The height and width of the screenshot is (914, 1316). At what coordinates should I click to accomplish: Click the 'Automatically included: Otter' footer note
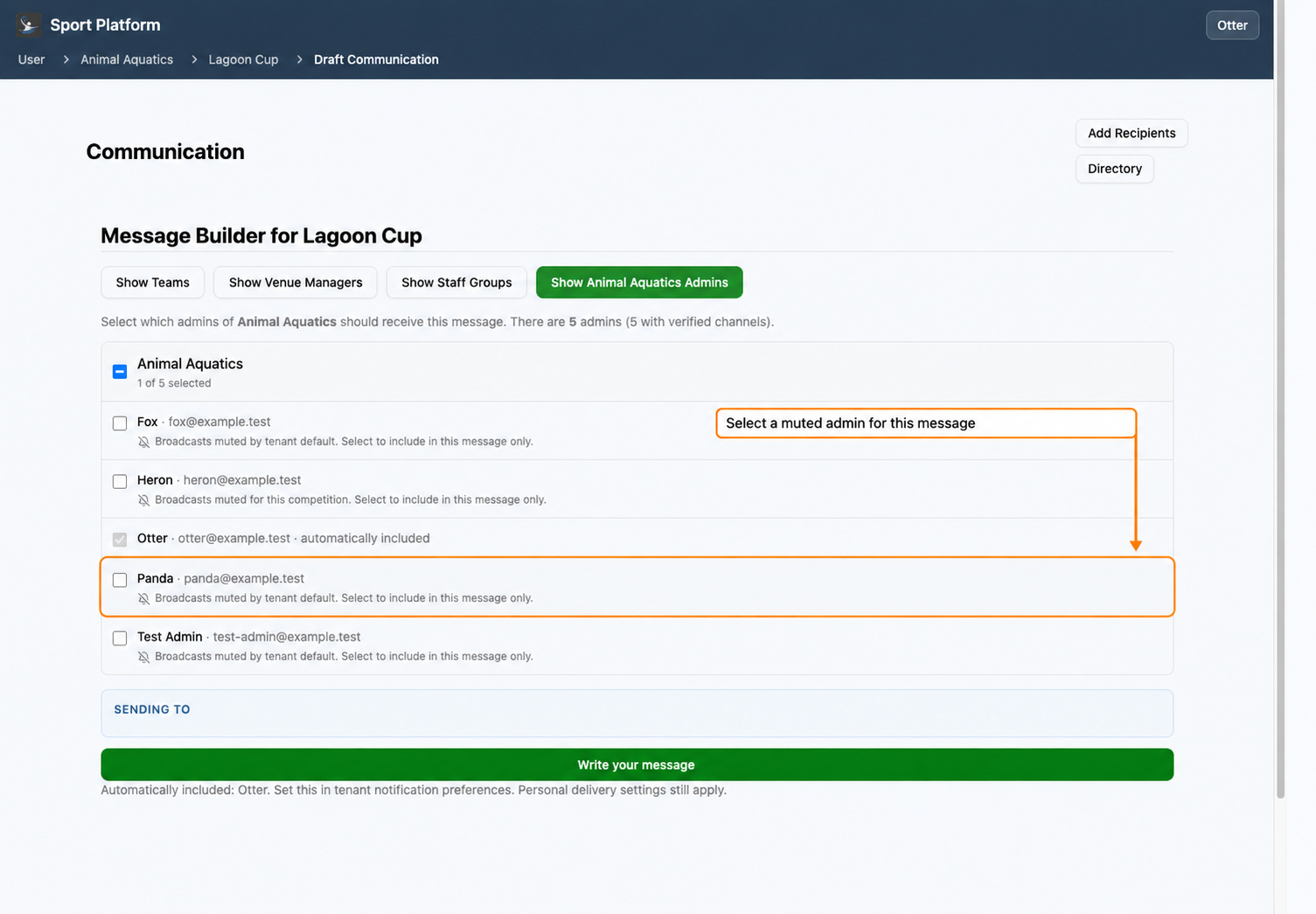414,790
